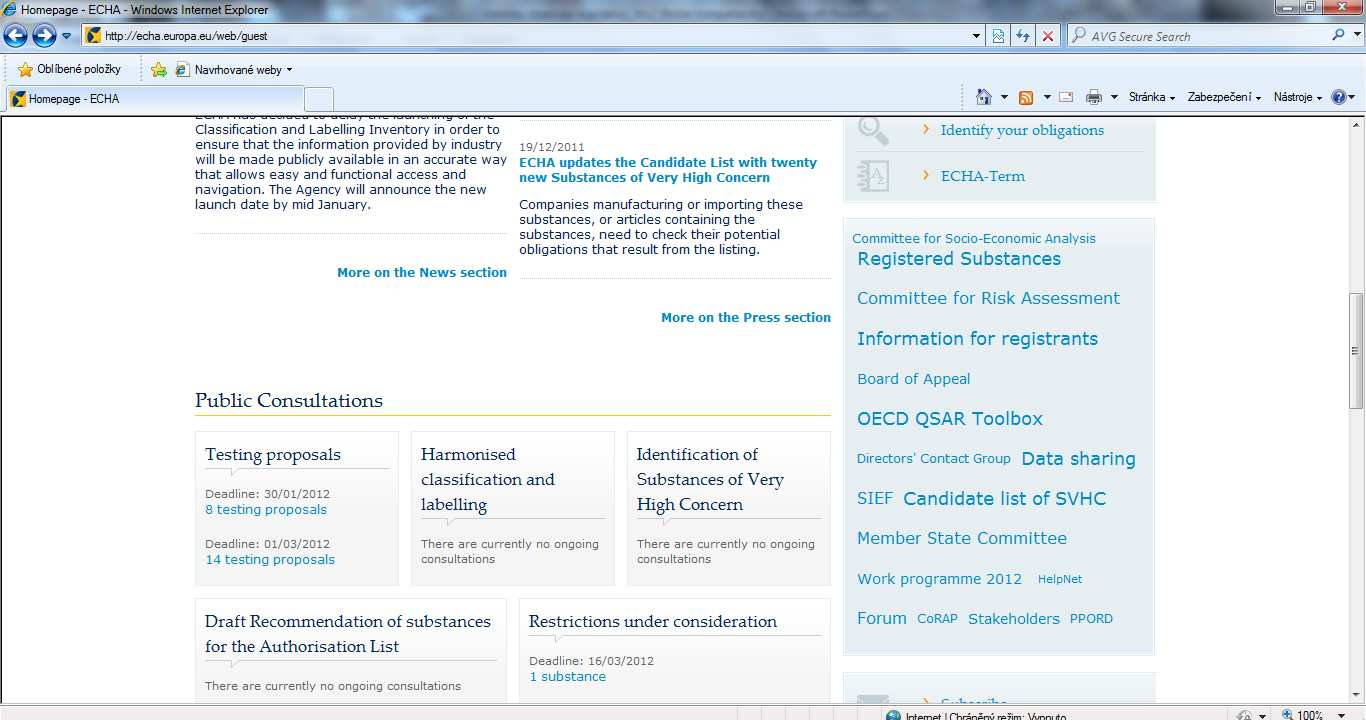The height and width of the screenshot is (720, 1366).
Task: Select the Homepage - ECHA tab
Action: [x=155, y=99]
